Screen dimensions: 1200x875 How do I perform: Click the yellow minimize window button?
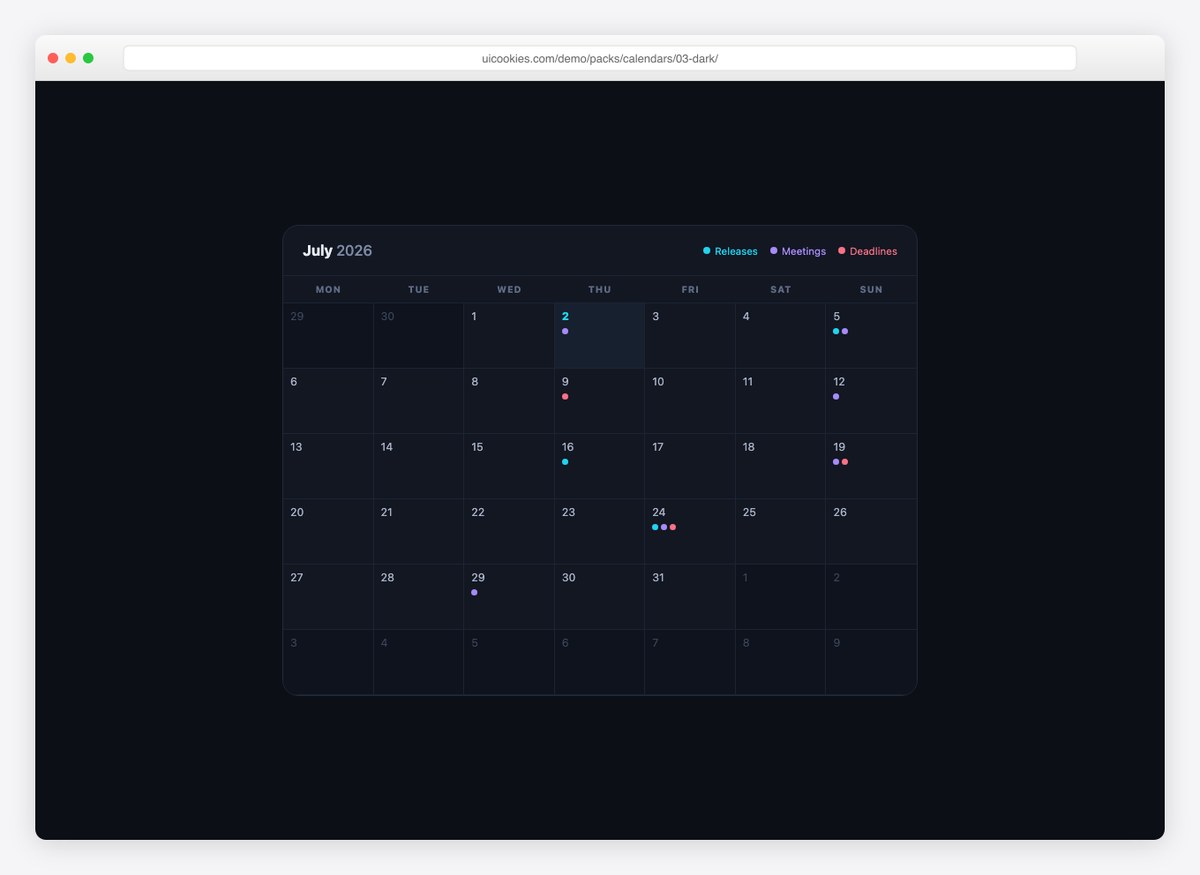[x=70, y=58]
